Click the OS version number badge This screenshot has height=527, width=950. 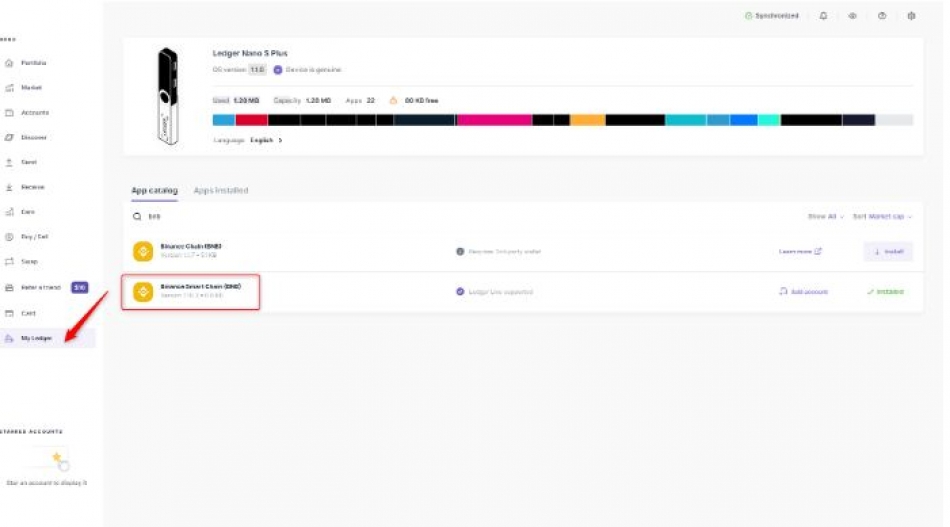point(257,70)
